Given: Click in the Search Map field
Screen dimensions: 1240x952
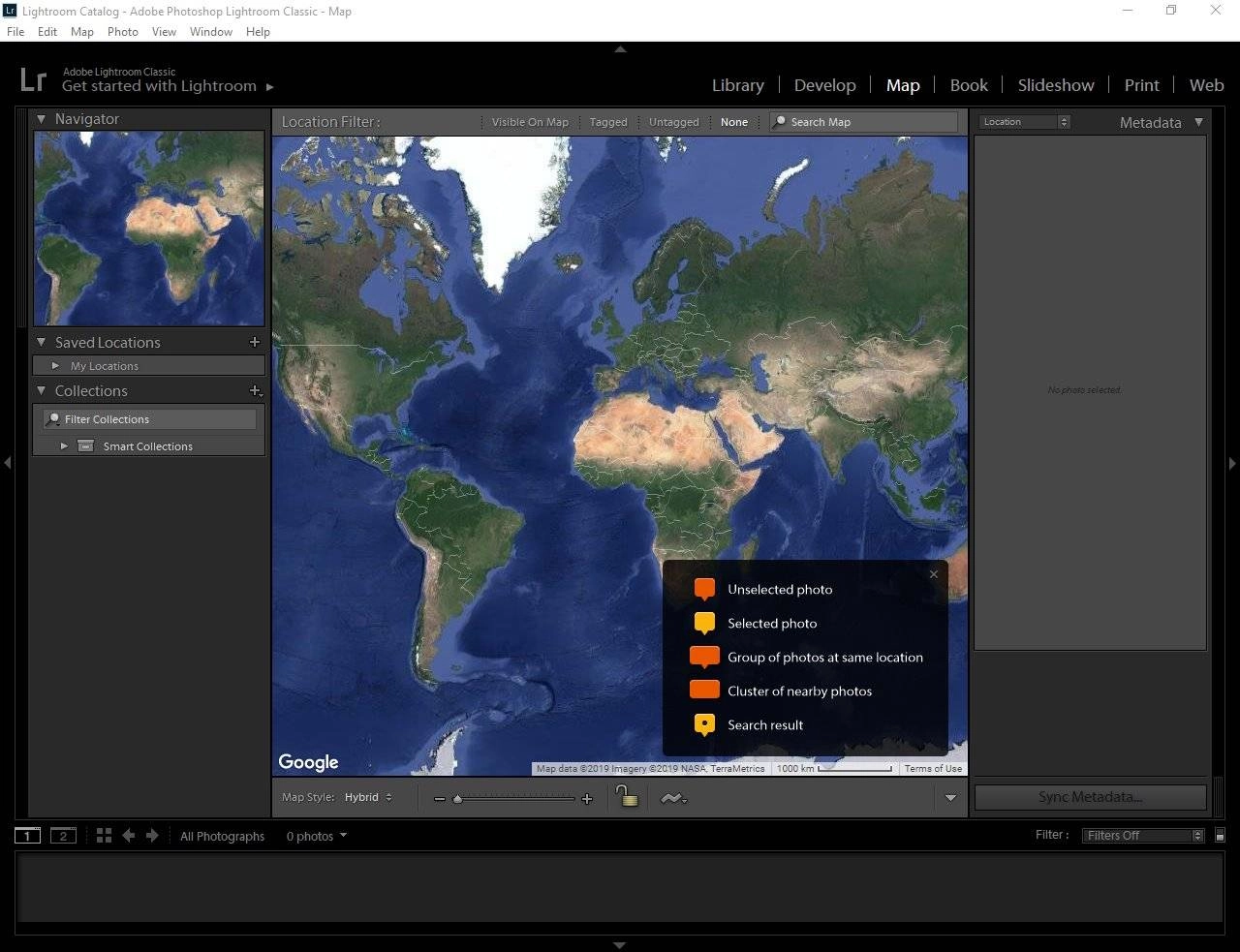Looking at the screenshot, I should pyautogui.click(x=864, y=122).
